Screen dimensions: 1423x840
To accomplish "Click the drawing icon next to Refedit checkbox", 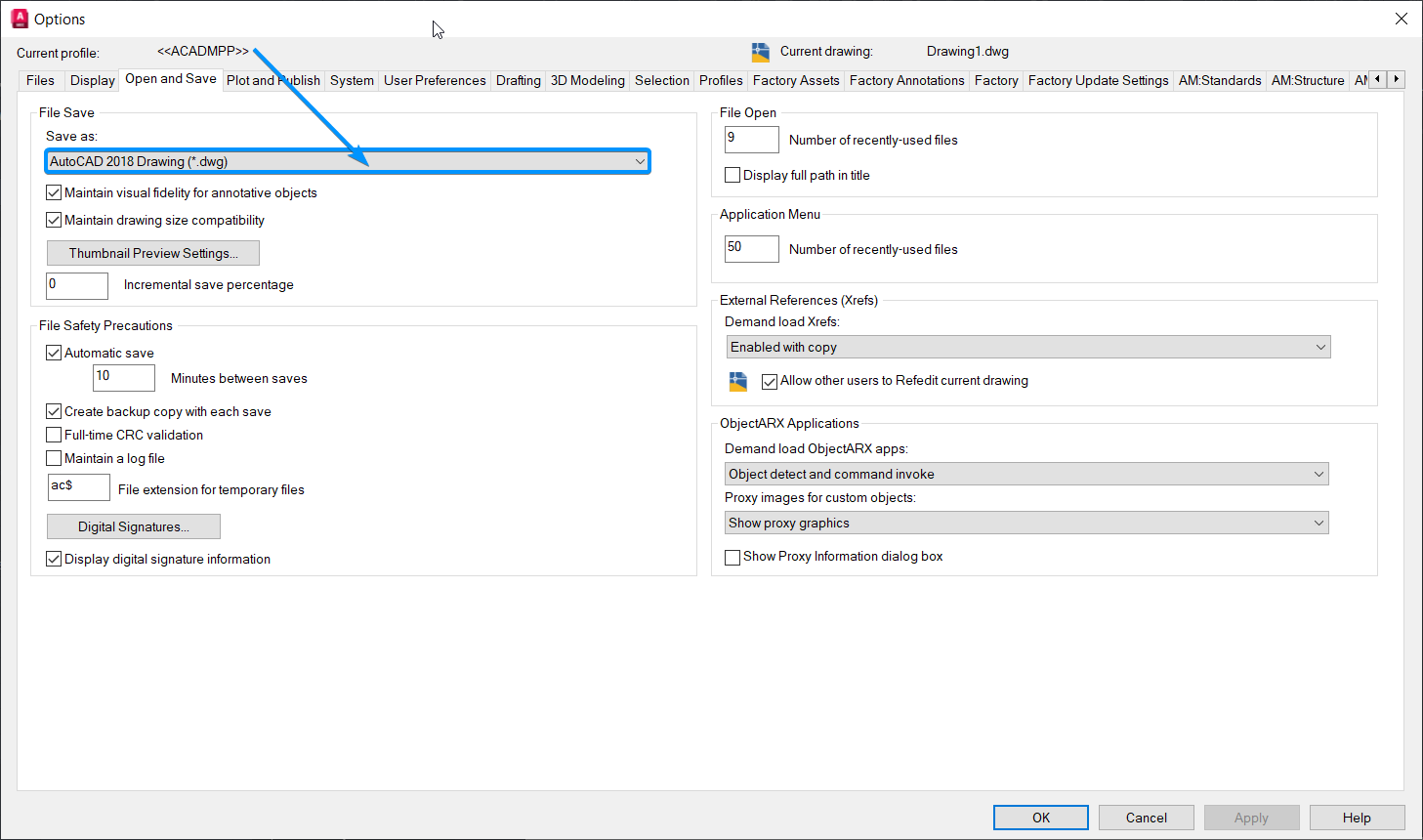I will click(x=737, y=381).
